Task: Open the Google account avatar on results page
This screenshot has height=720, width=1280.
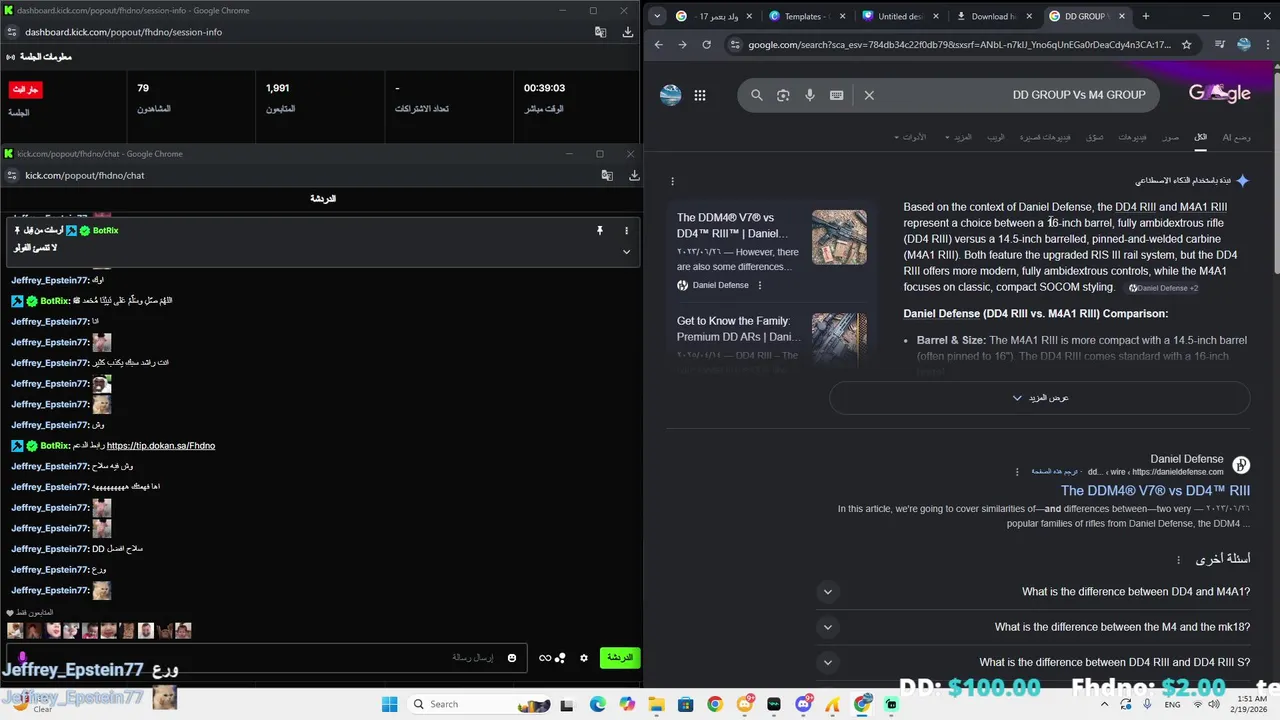Action: pos(671,95)
